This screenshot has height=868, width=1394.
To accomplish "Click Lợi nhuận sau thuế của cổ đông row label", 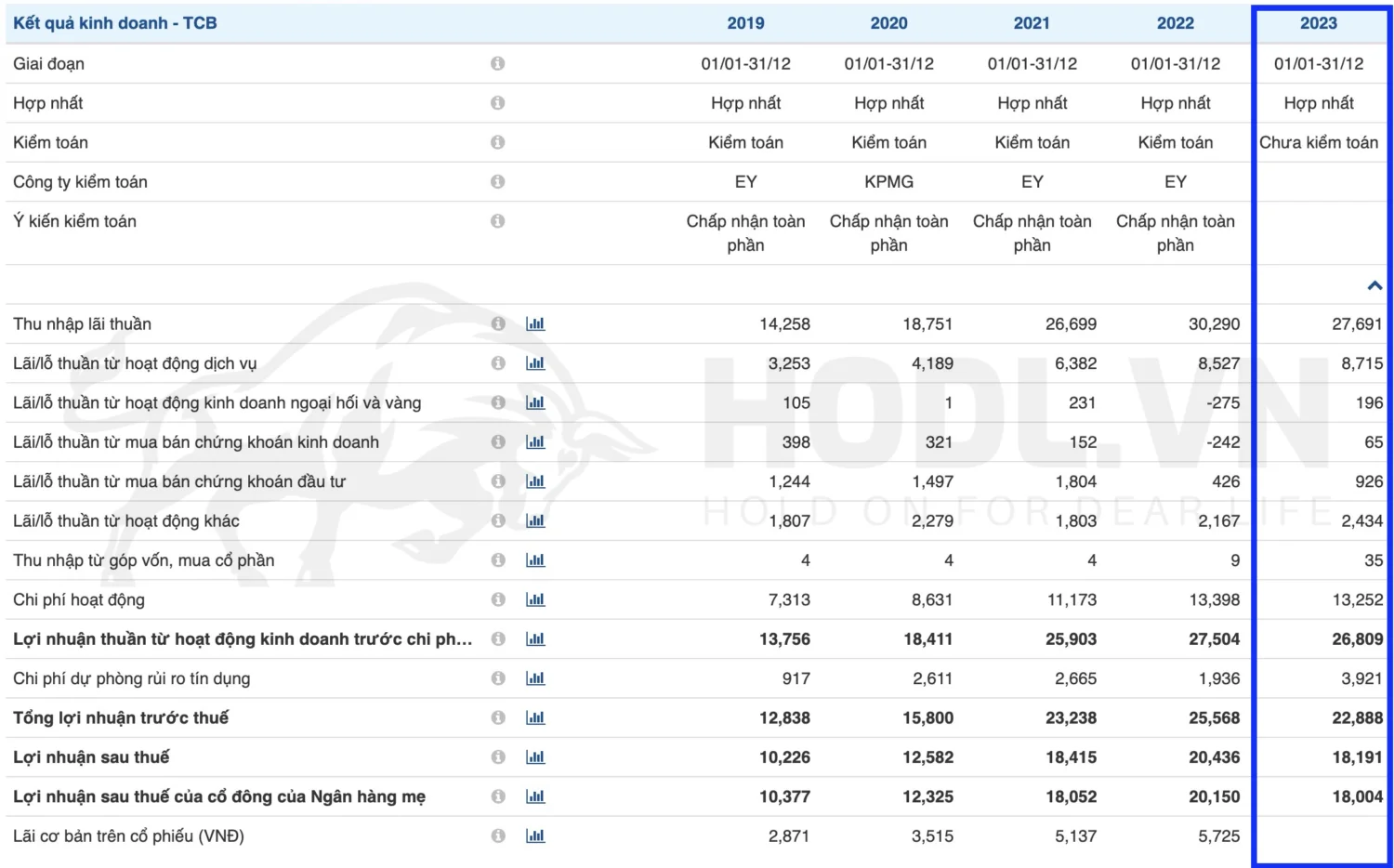I will 219,797.
